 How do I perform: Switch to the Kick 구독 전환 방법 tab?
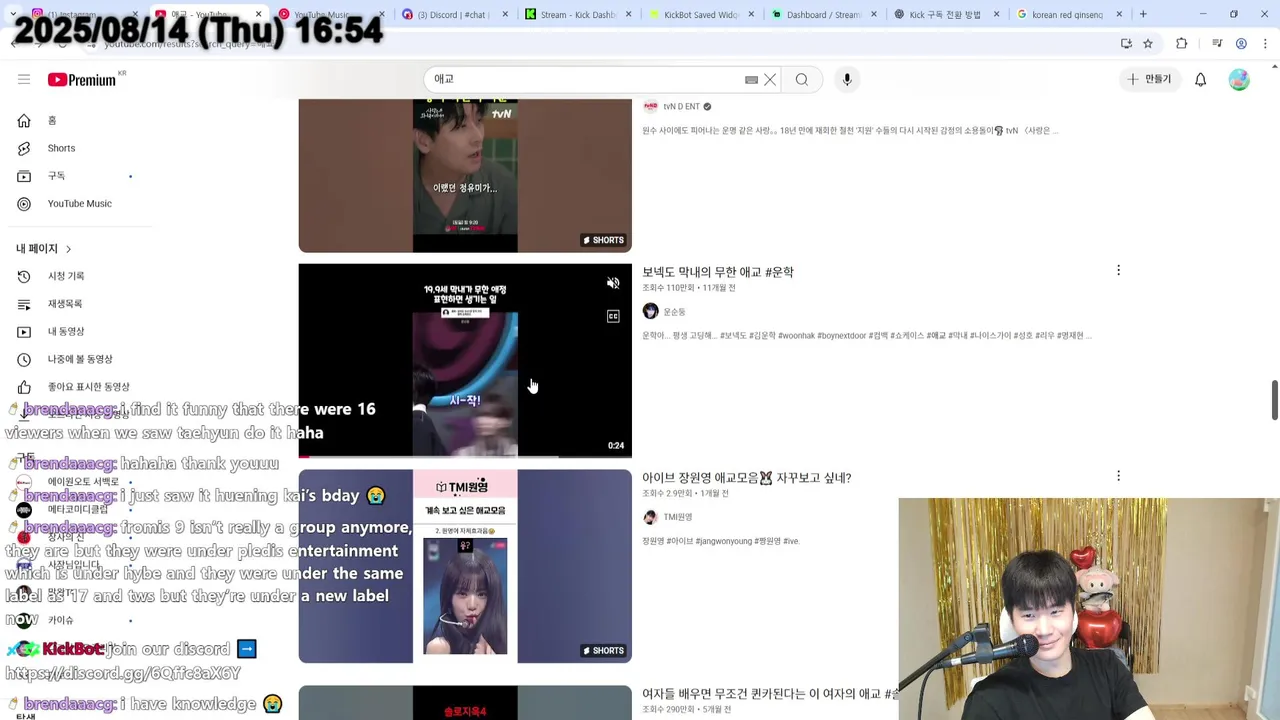coord(946,14)
